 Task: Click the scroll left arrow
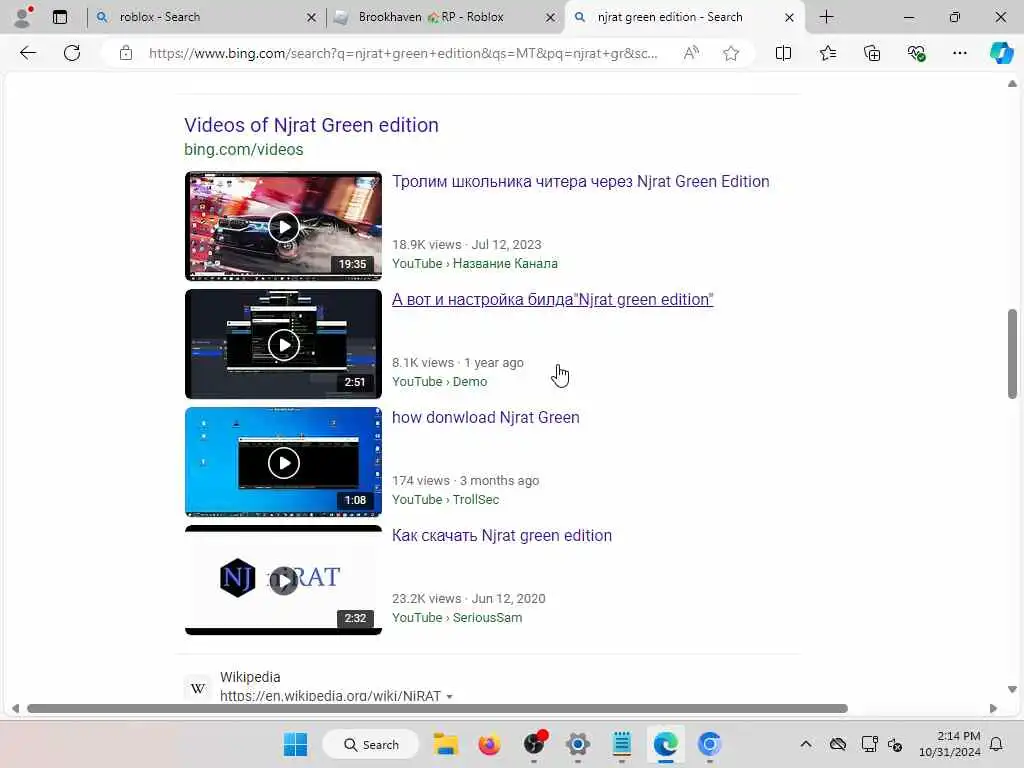pos(15,709)
